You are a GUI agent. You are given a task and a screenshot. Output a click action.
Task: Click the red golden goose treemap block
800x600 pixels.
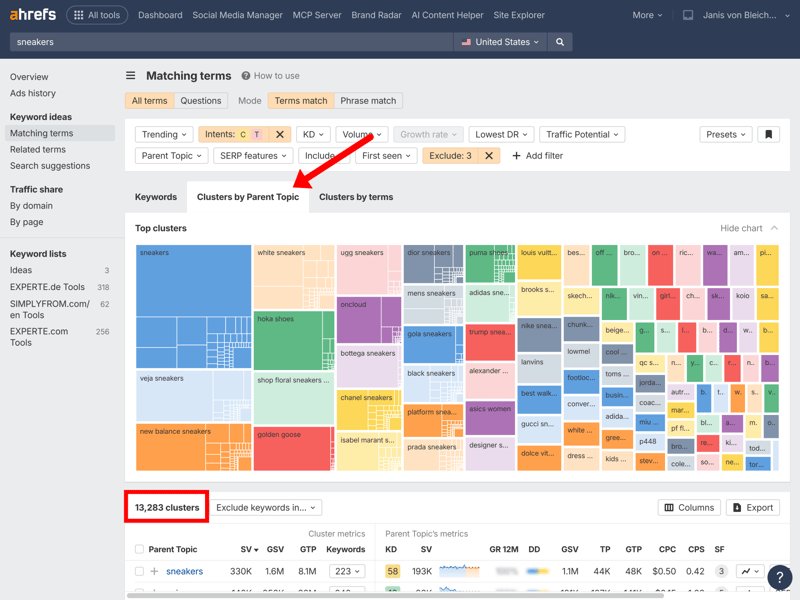[293, 448]
